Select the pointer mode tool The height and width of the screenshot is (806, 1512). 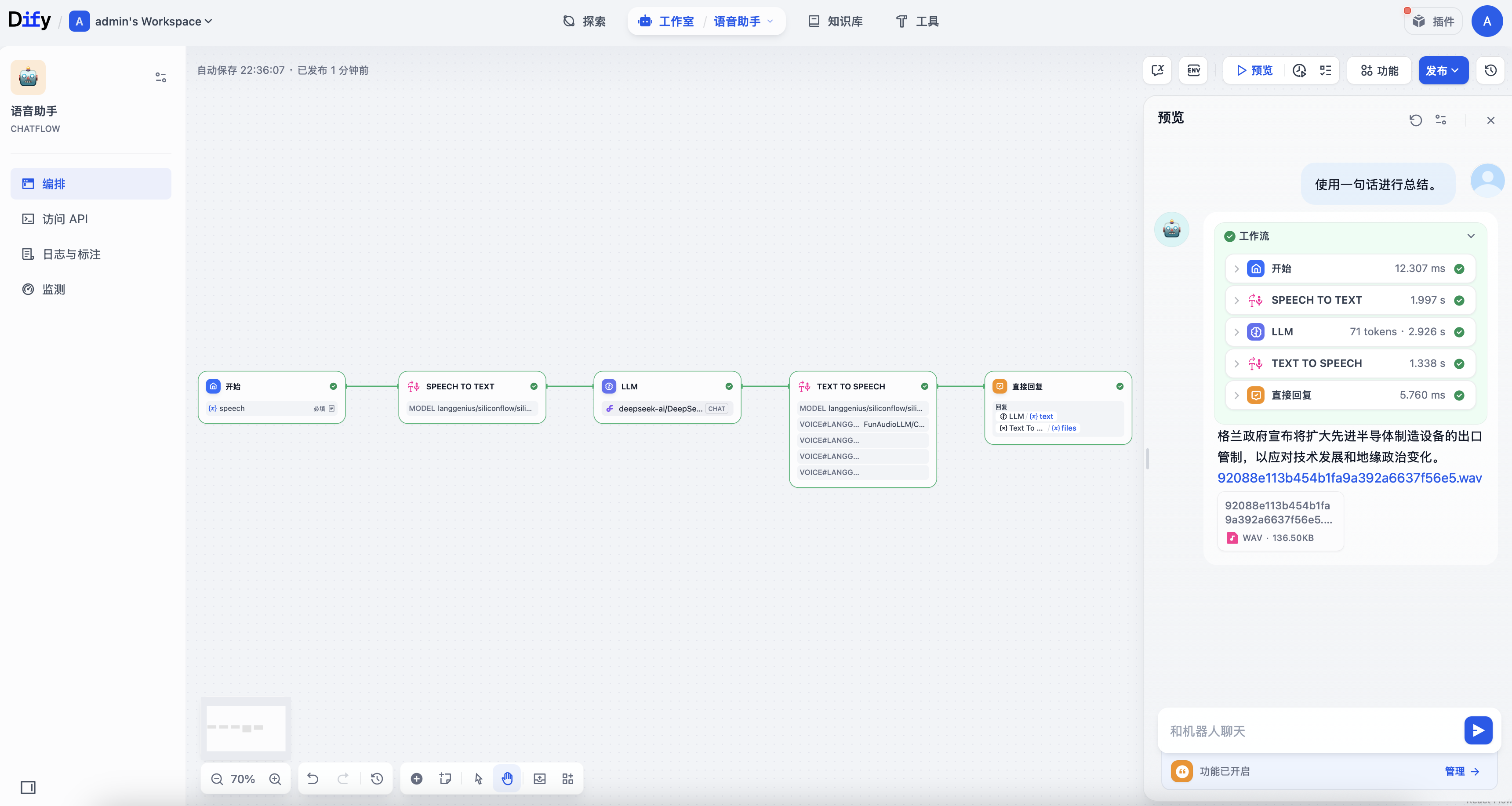478,779
